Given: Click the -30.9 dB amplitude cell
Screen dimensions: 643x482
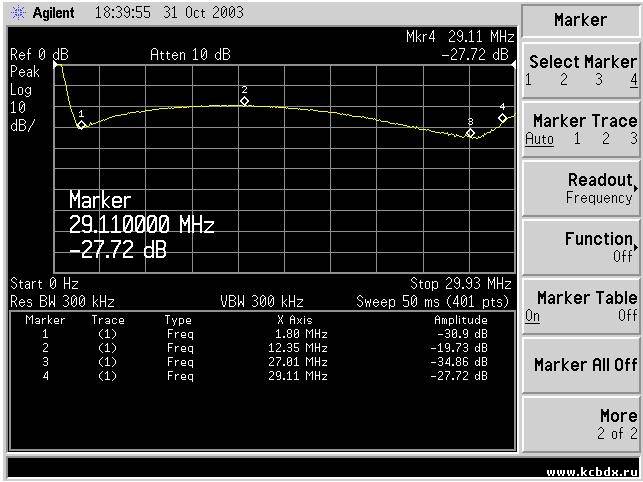Looking at the screenshot, I should [x=462, y=334].
